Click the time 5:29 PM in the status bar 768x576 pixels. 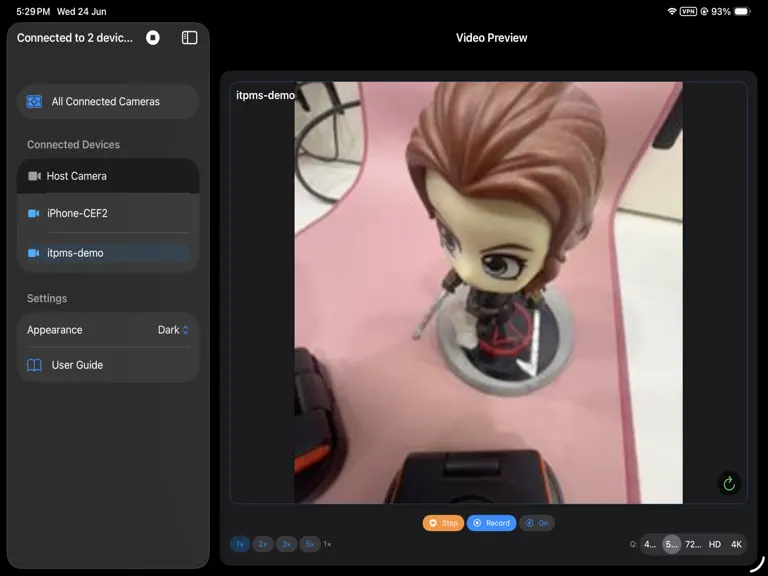[x=33, y=11]
